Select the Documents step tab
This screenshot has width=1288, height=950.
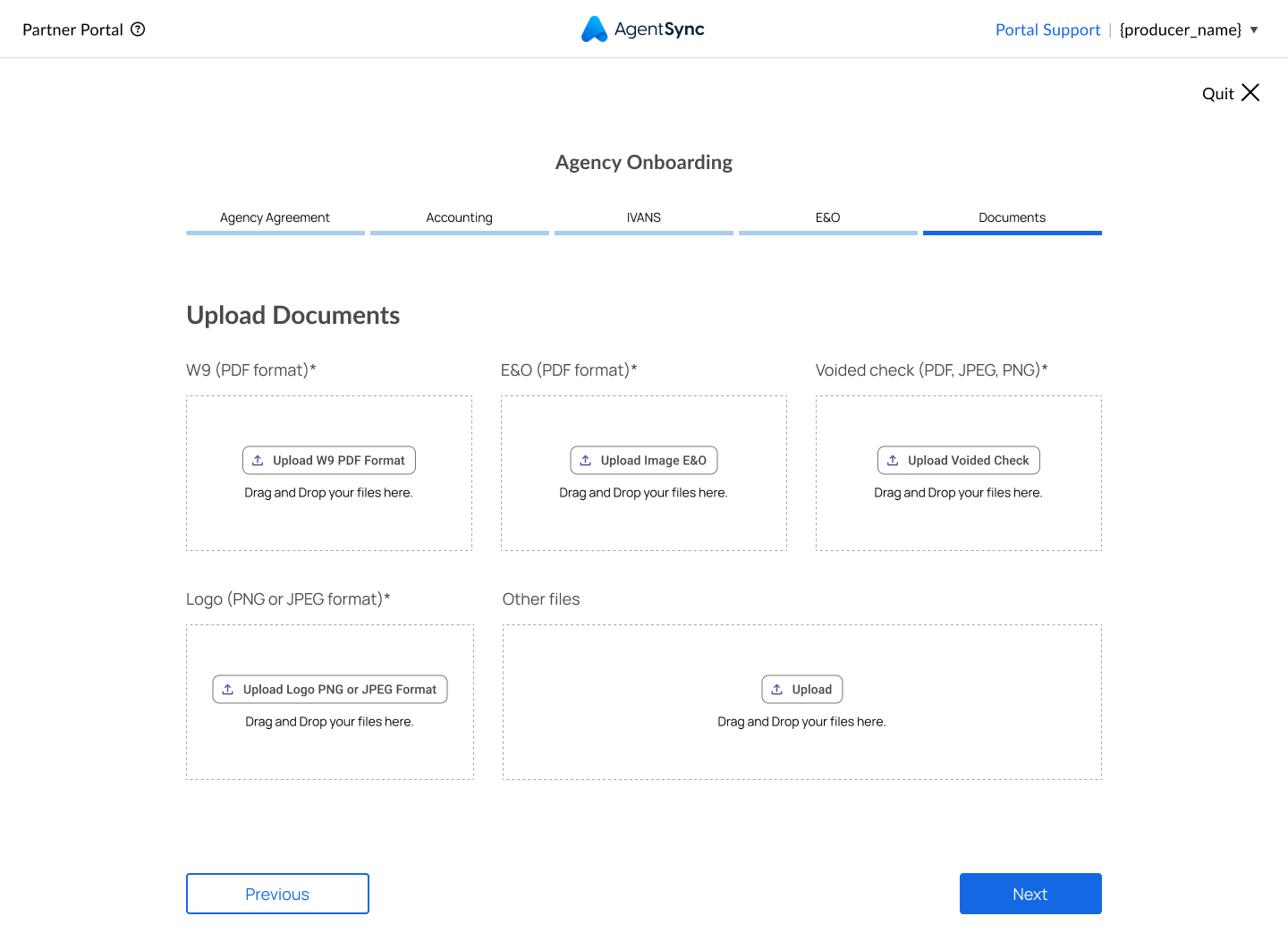tap(1012, 217)
